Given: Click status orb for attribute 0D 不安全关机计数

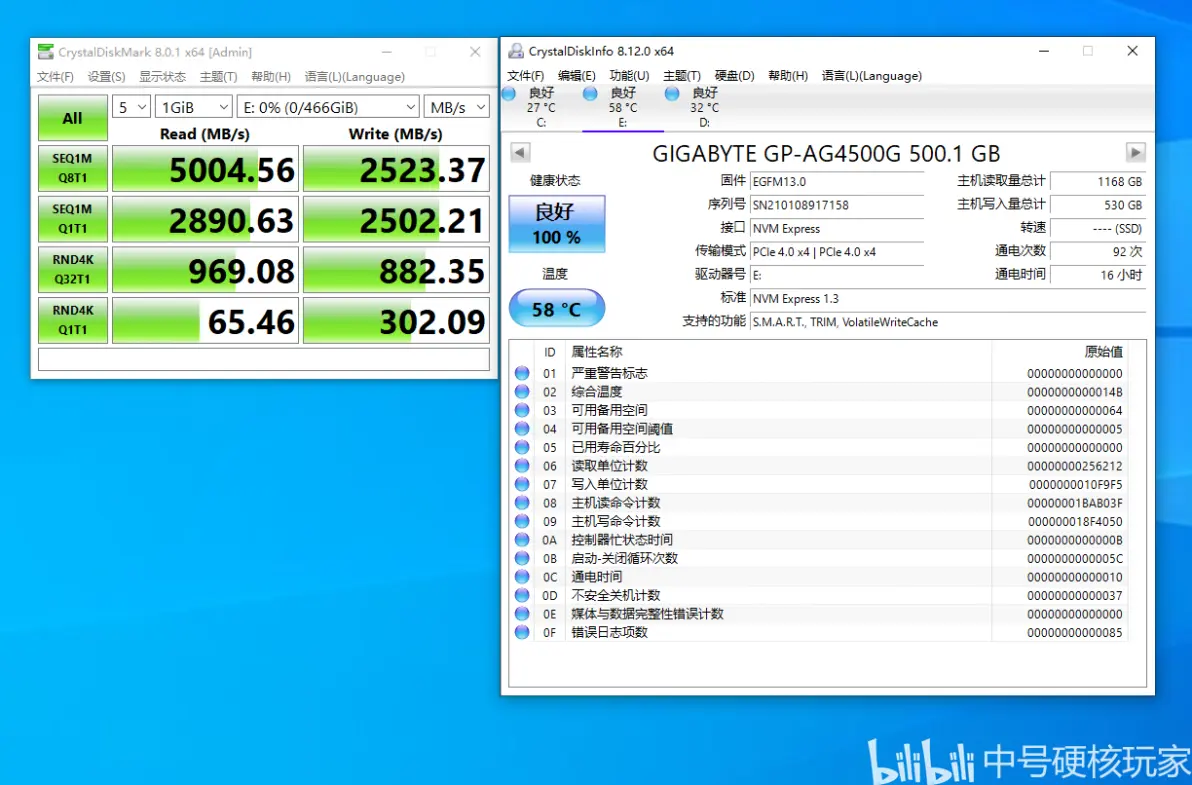Looking at the screenshot, I should coord(522,595).
